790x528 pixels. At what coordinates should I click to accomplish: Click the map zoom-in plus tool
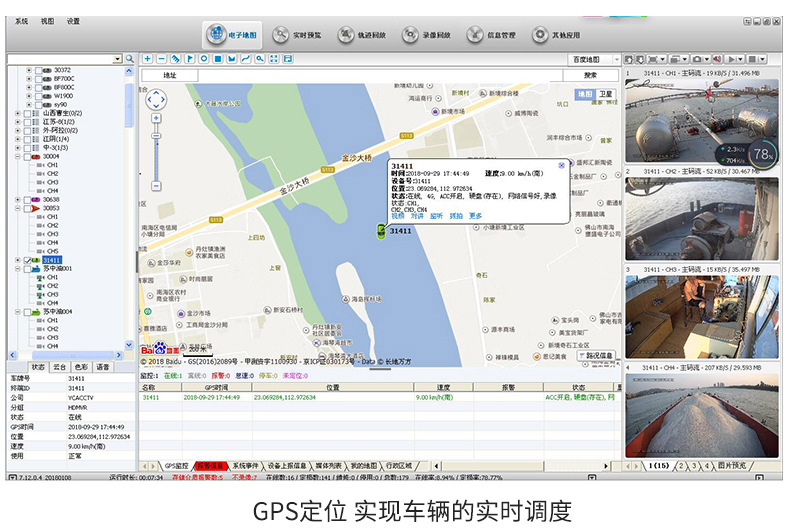pos(148,59)
